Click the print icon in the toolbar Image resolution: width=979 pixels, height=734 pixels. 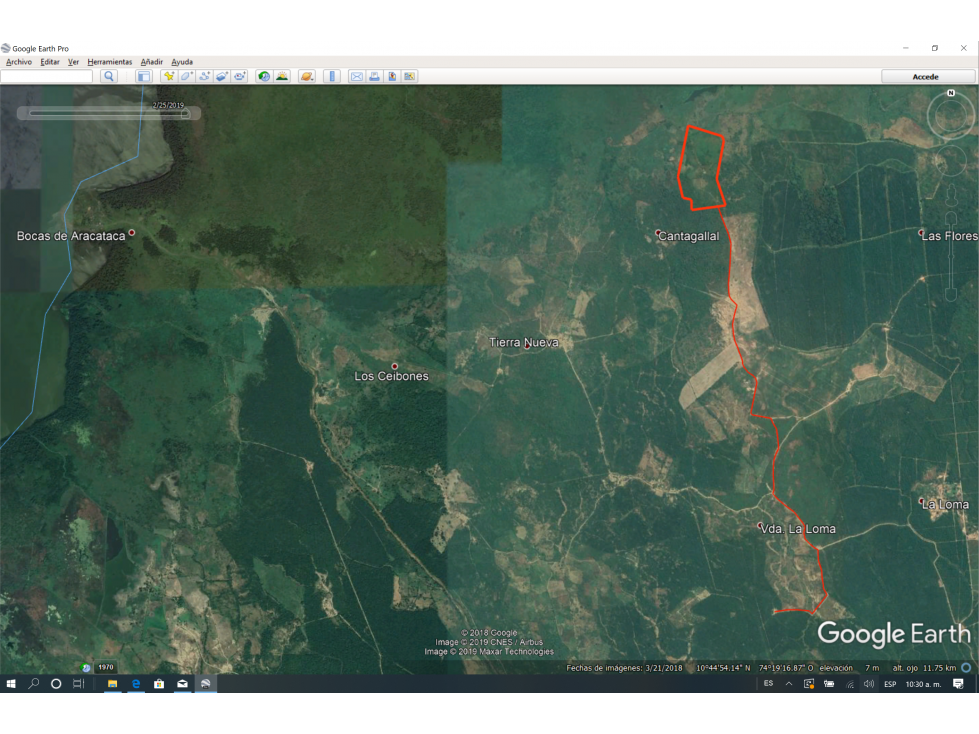374,76
